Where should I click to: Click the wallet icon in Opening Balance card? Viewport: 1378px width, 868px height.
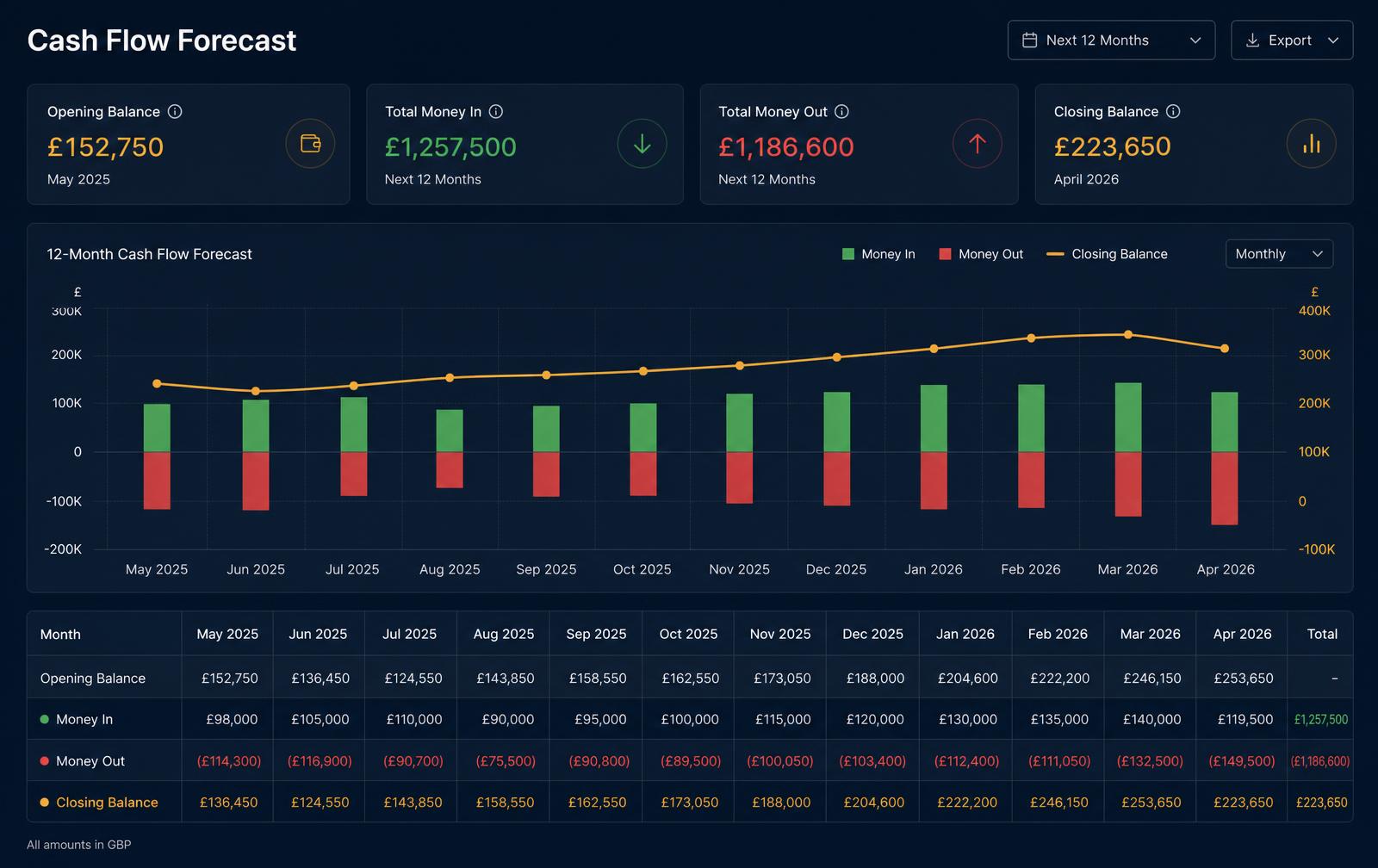310,144
